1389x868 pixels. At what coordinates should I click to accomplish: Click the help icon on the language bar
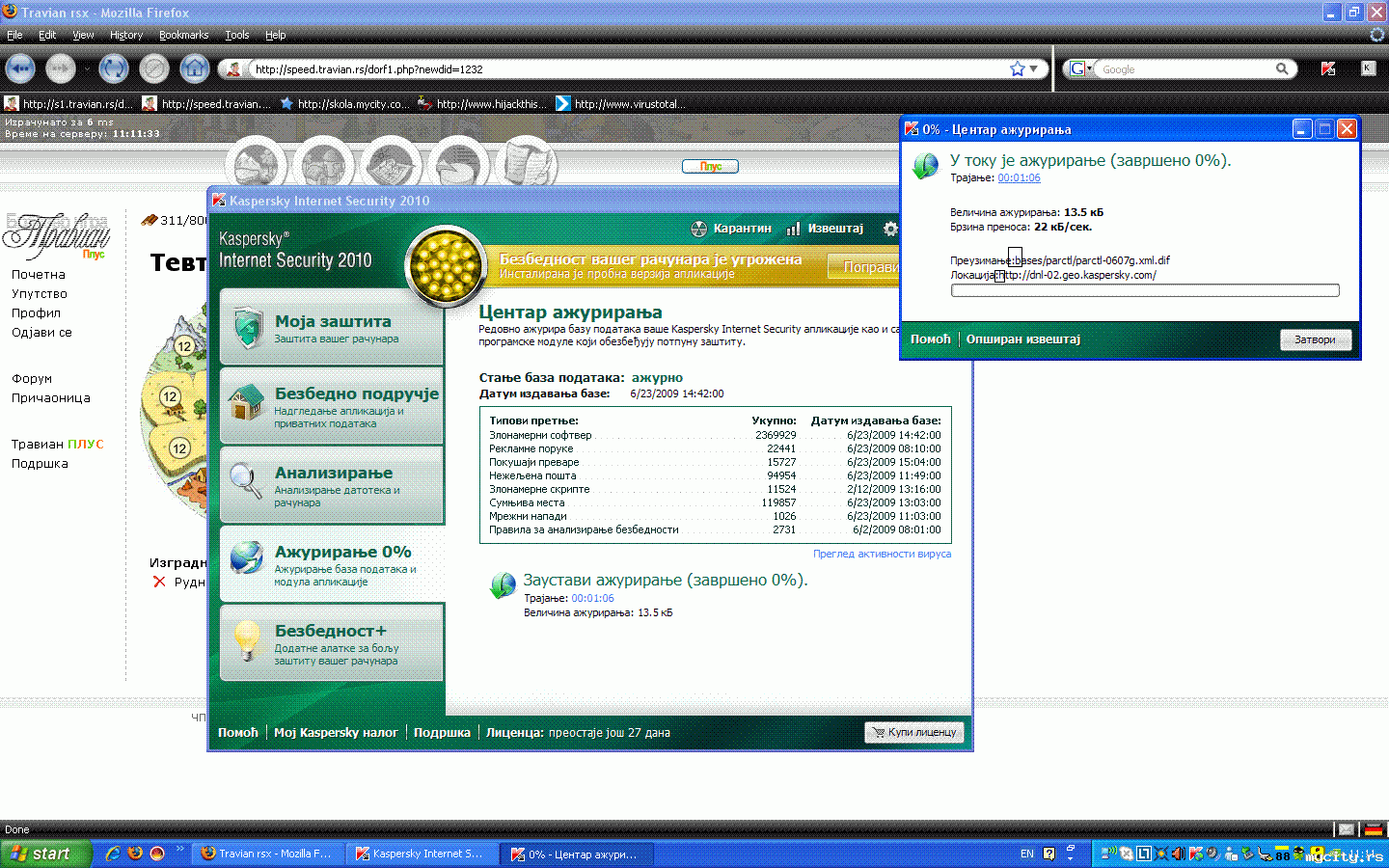[1049, 854]
